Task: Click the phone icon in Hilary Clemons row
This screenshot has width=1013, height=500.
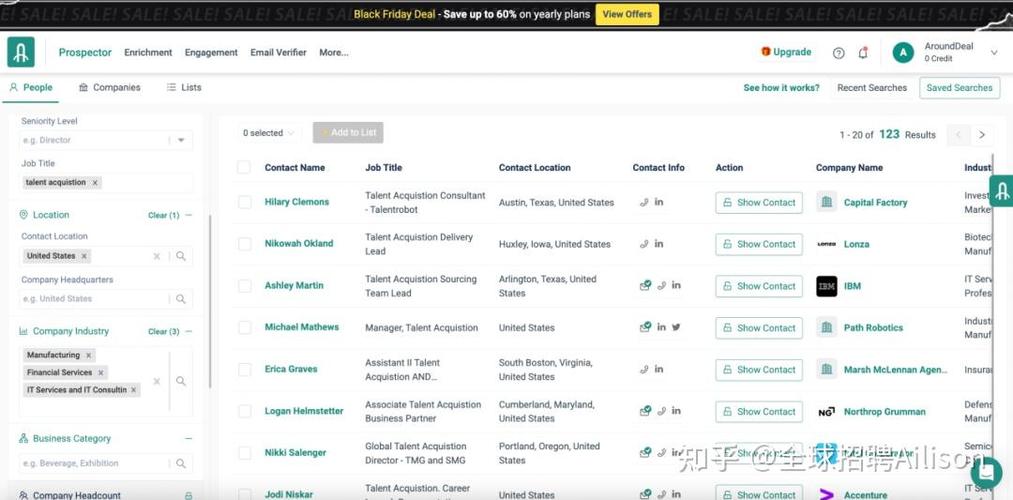Action: [x=644, y=202]
